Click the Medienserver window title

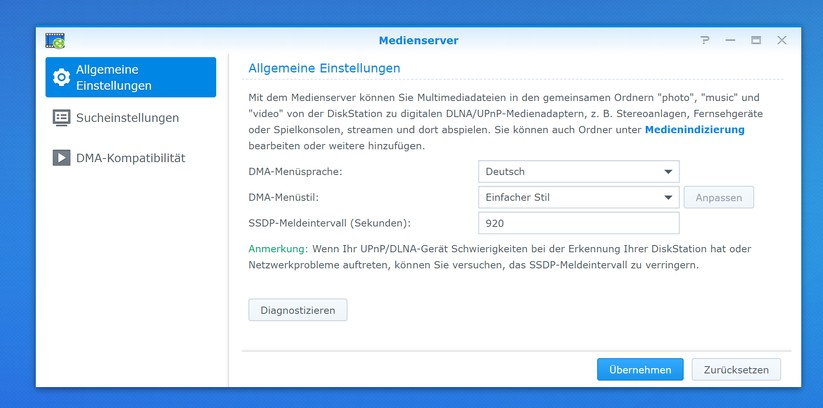coord(418,40)
